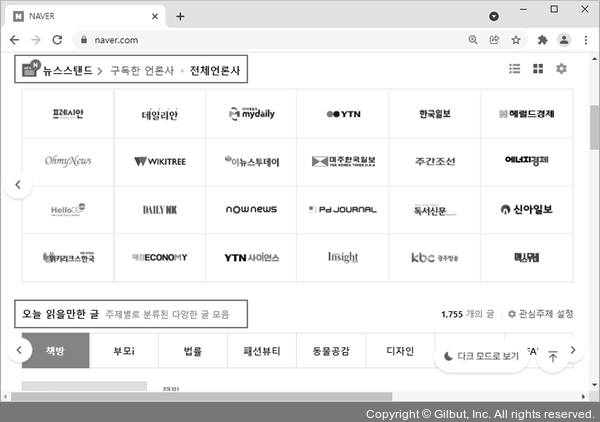The height and width of the screenshot is (422, 600).
Task: Close the NAVER tab
Action: click(x=155, y=16)
